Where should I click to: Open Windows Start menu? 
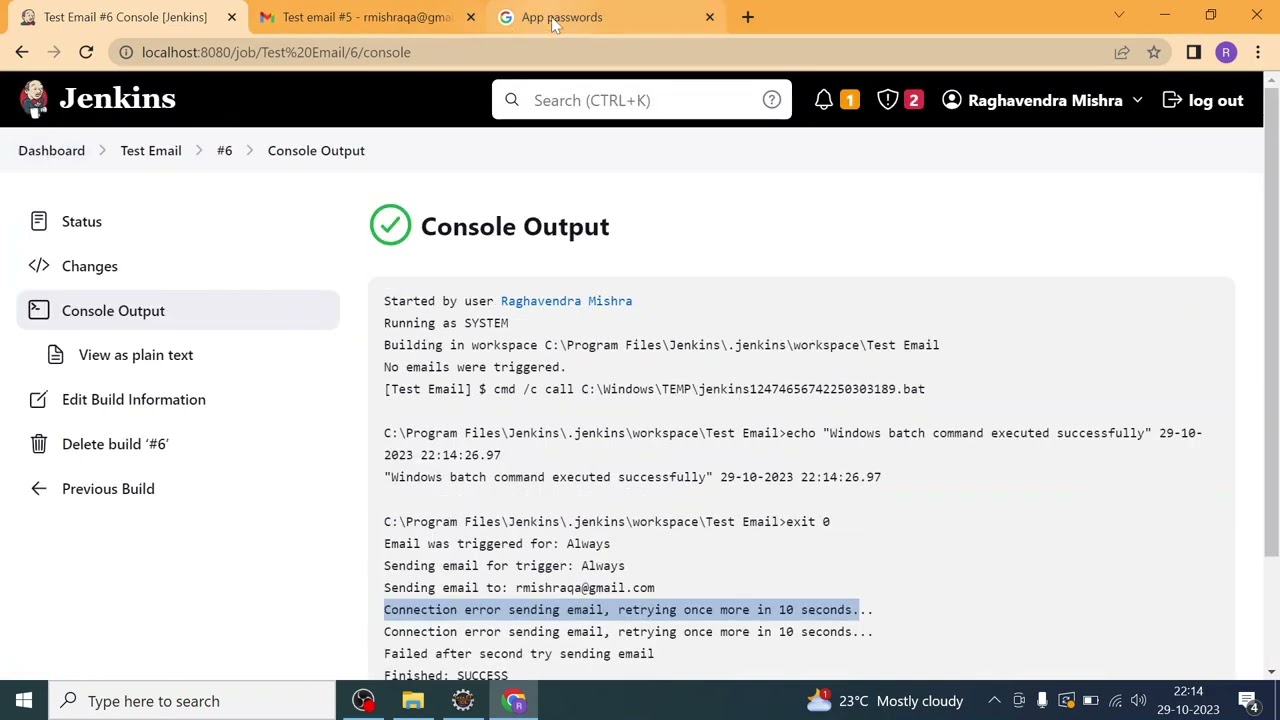[x=24, y=700]
